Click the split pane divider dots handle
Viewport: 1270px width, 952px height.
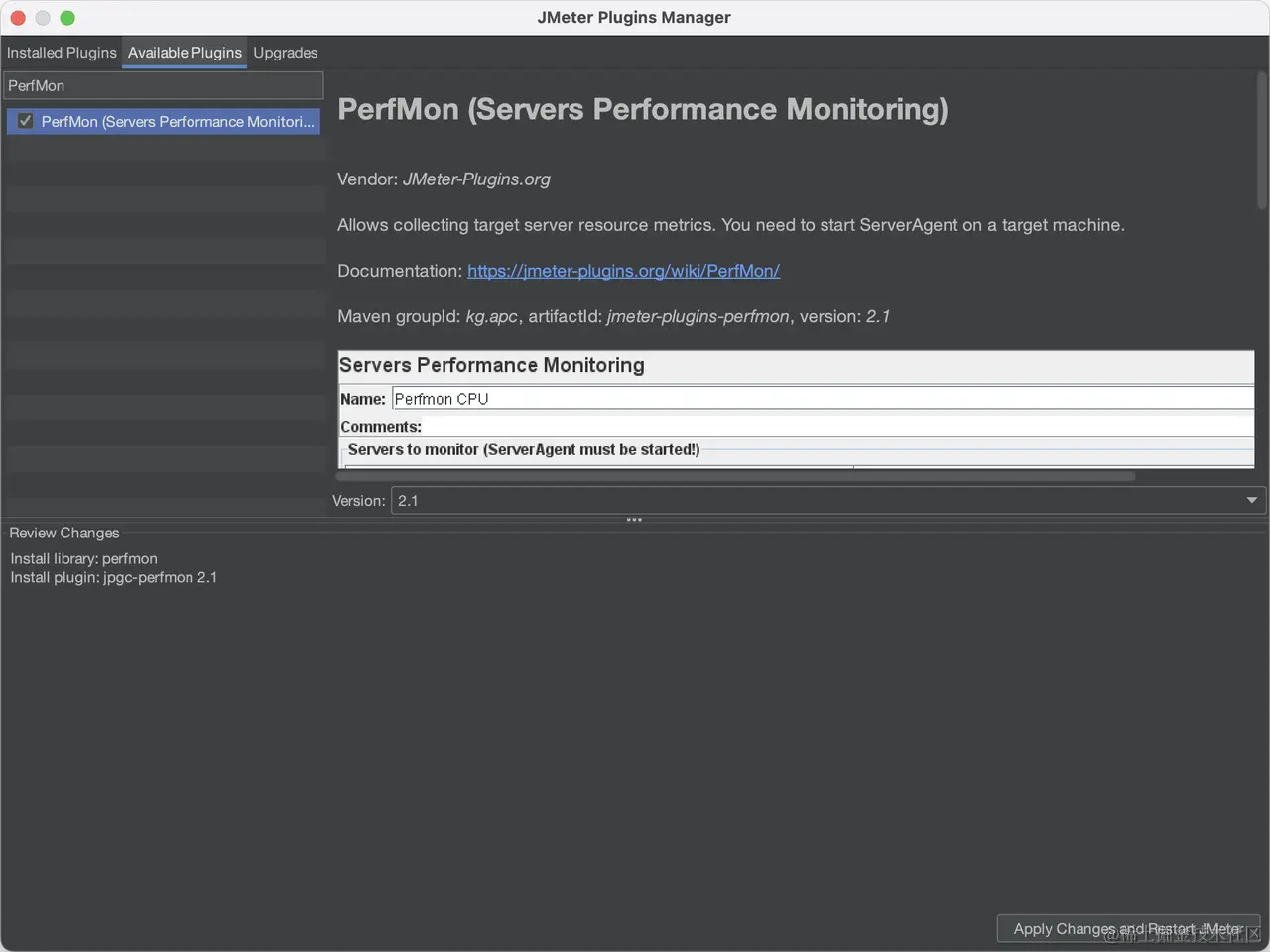[x=634, y=520]
